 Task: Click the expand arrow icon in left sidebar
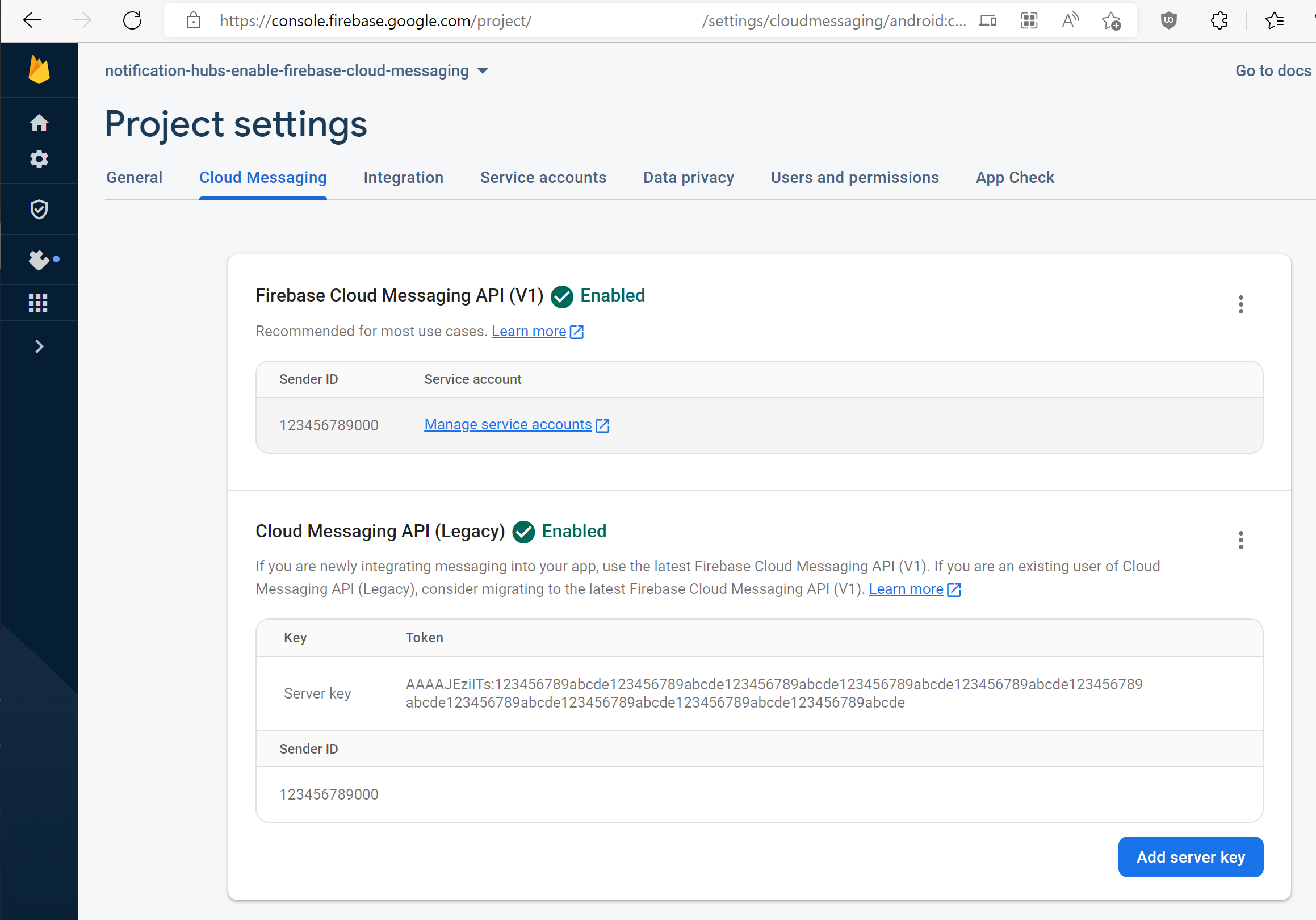click(39, 347)
